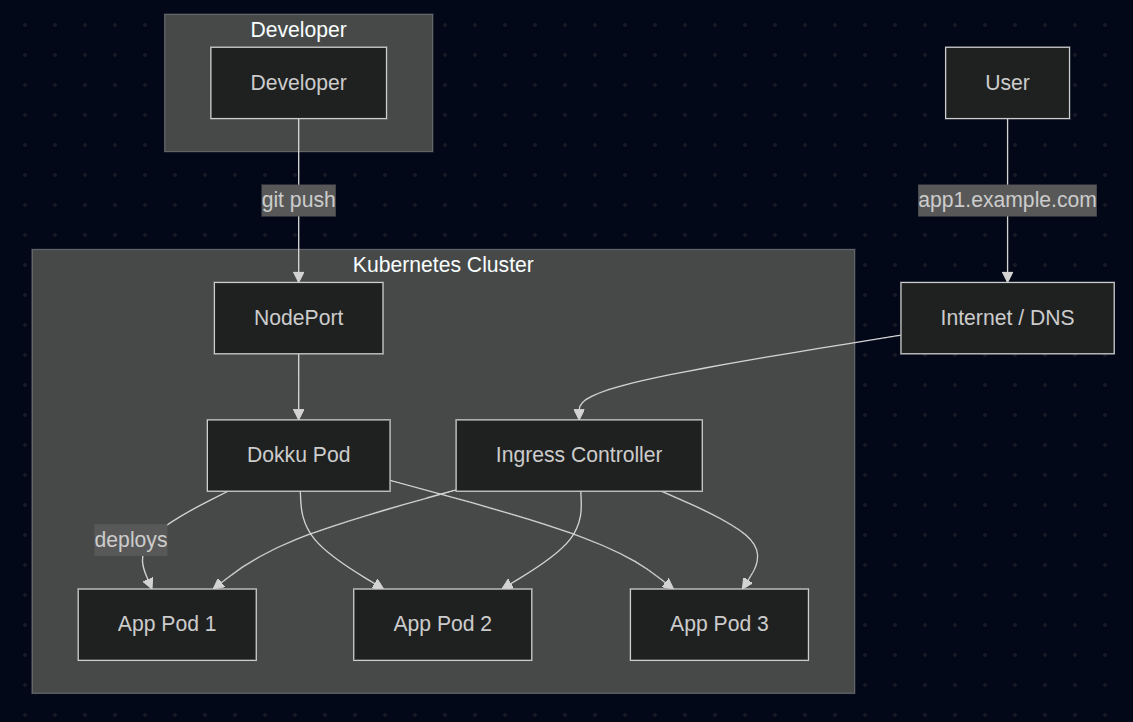Select the Internet / DNS node
Image resolution: width=1133 pixels, height=722 pixels.
(1007, 318)
